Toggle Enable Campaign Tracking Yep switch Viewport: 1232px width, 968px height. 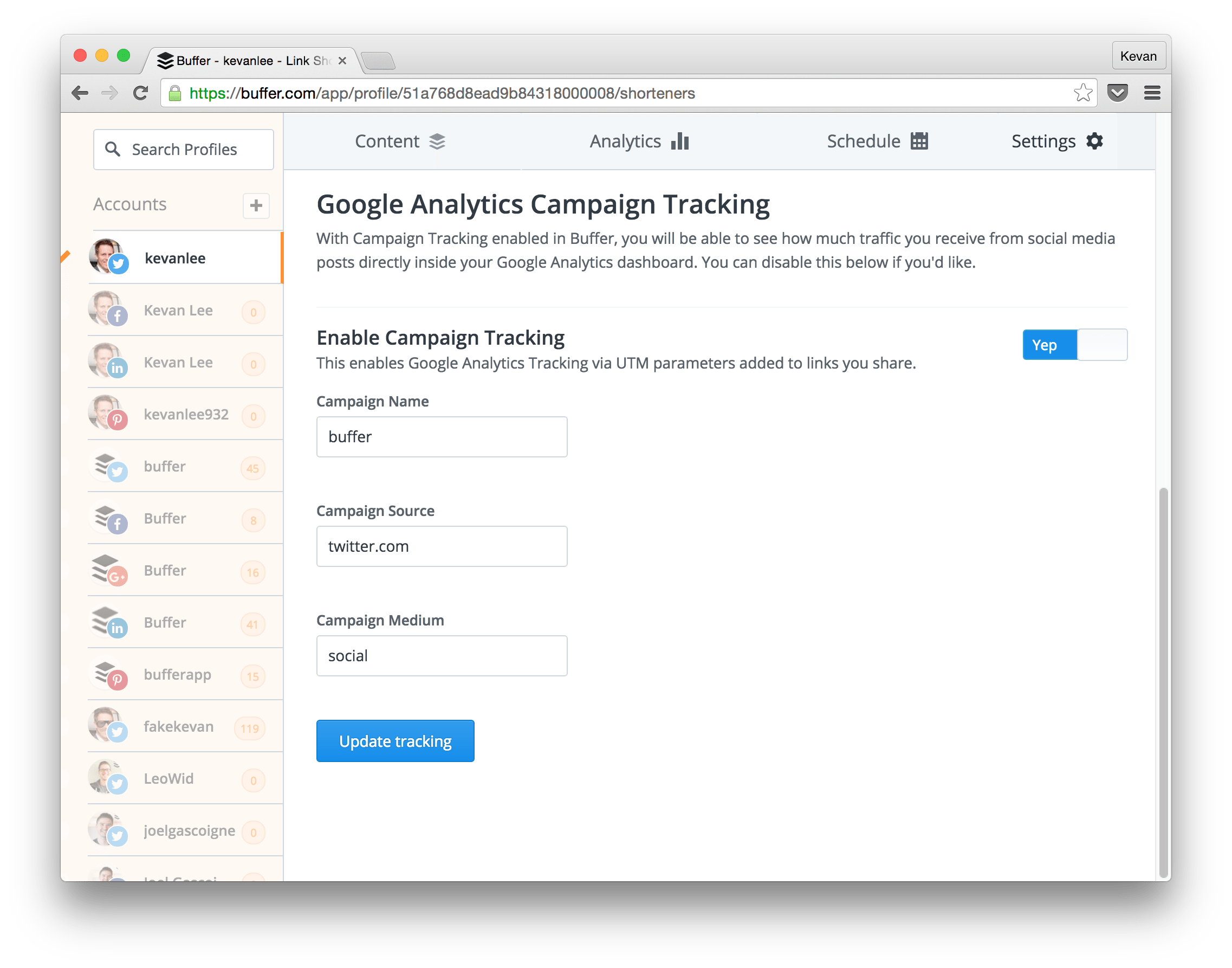pyautogui.click(x=1075, y=345)
